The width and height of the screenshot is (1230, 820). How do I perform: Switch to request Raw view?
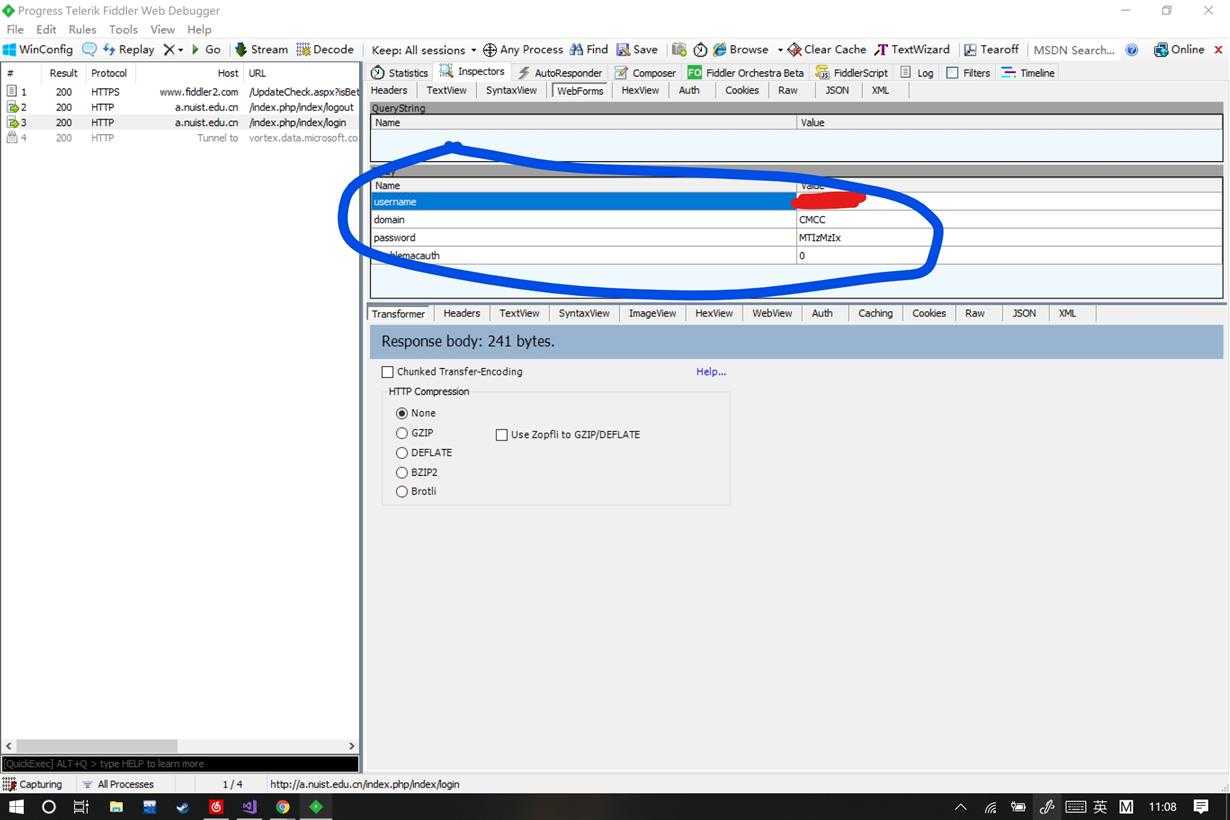[x=788, y=90]
